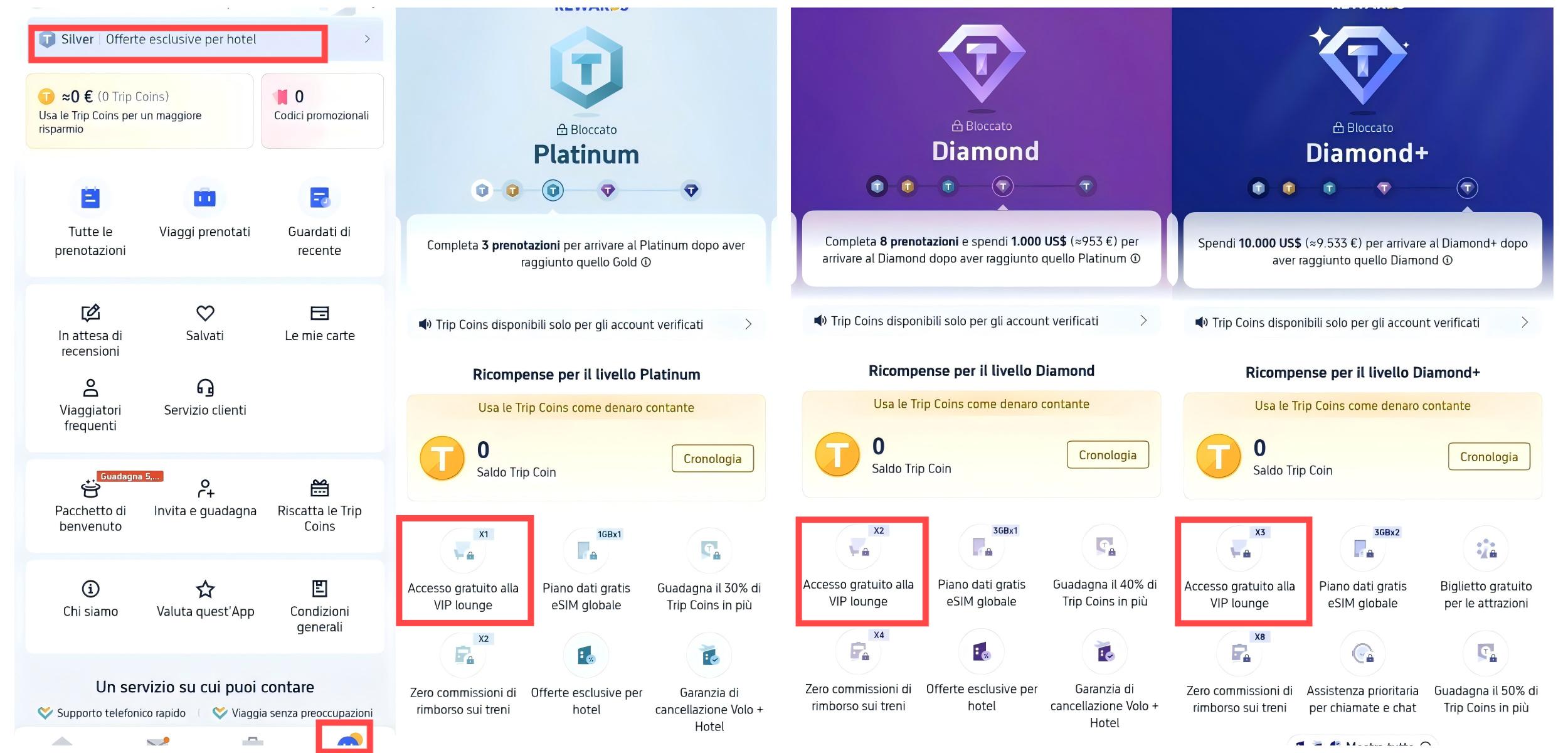Tap Invita e guadagna icon

point(206,488)
